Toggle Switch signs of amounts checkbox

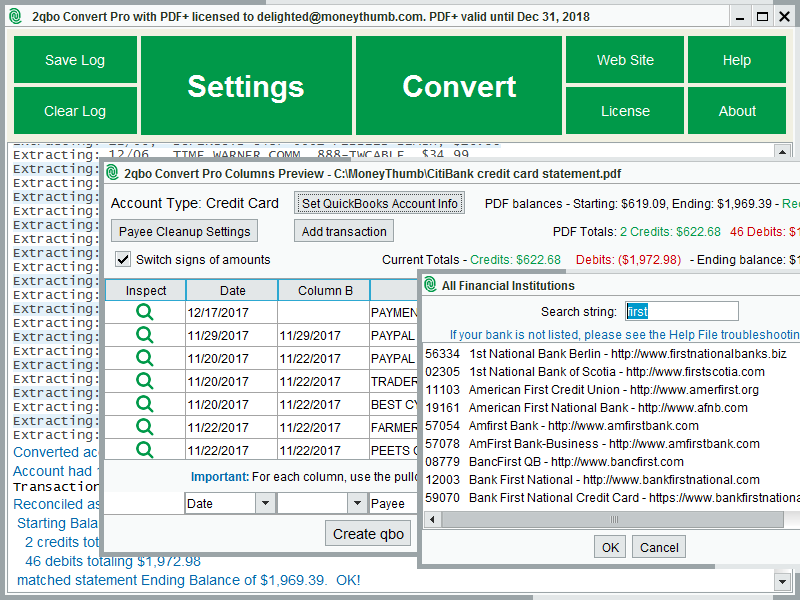[122, 259]
